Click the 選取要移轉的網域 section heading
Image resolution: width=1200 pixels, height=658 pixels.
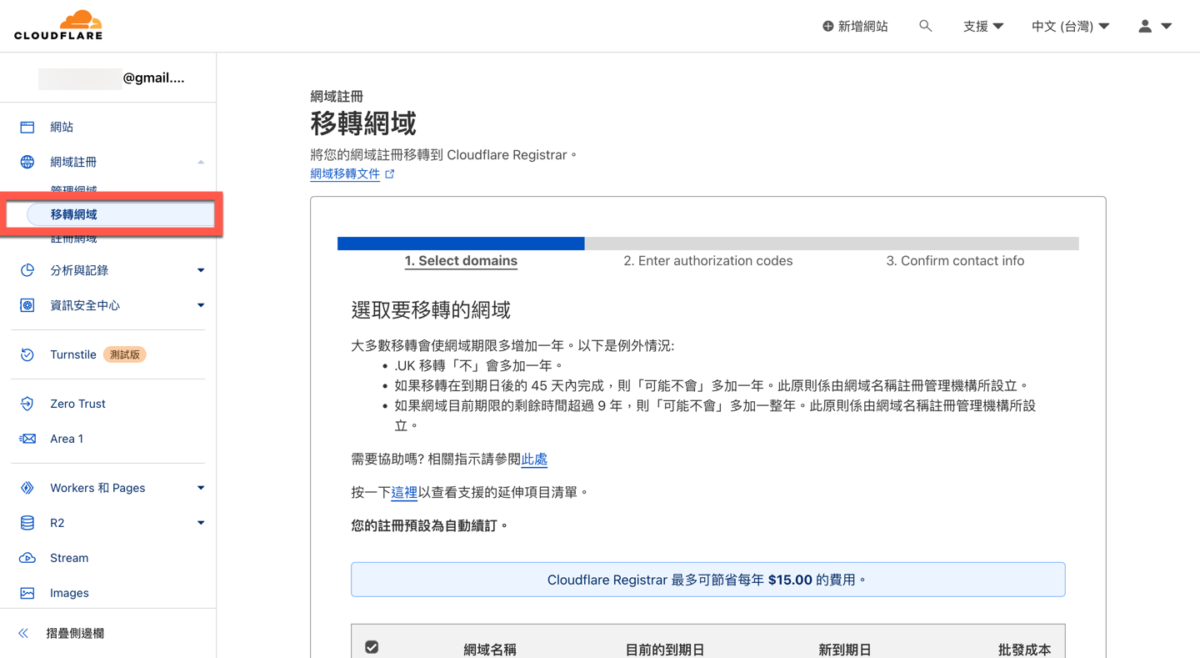tap(431, 309)
